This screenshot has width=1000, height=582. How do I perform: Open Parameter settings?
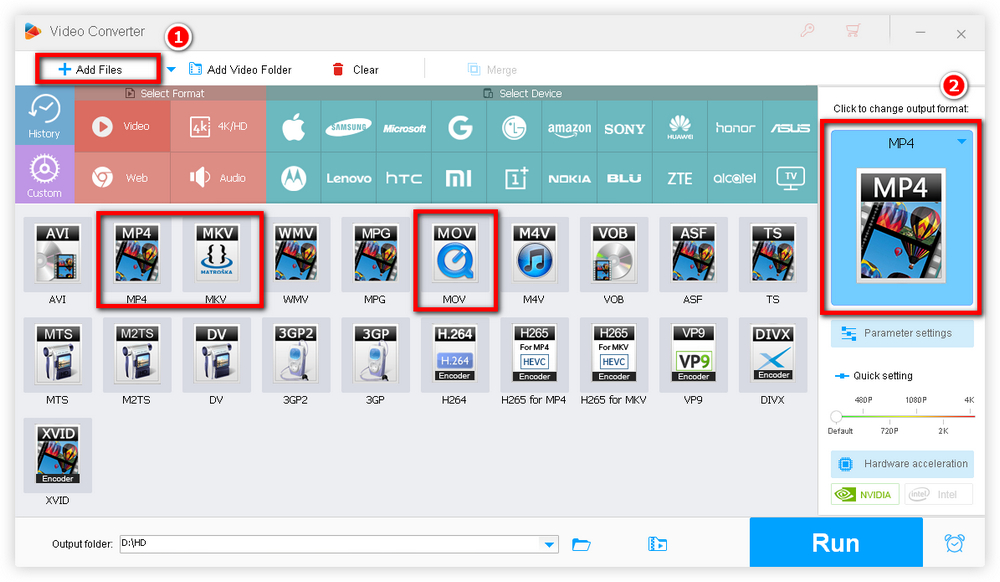pos(902,333)
